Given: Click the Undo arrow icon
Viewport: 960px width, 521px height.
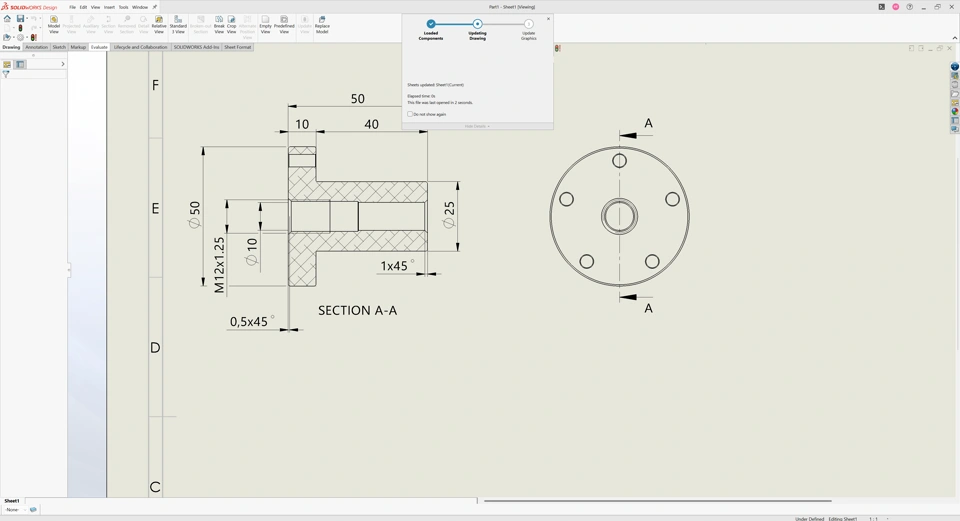Looking at the screenshot, I should pyautogui.click(x=34, y=18).
